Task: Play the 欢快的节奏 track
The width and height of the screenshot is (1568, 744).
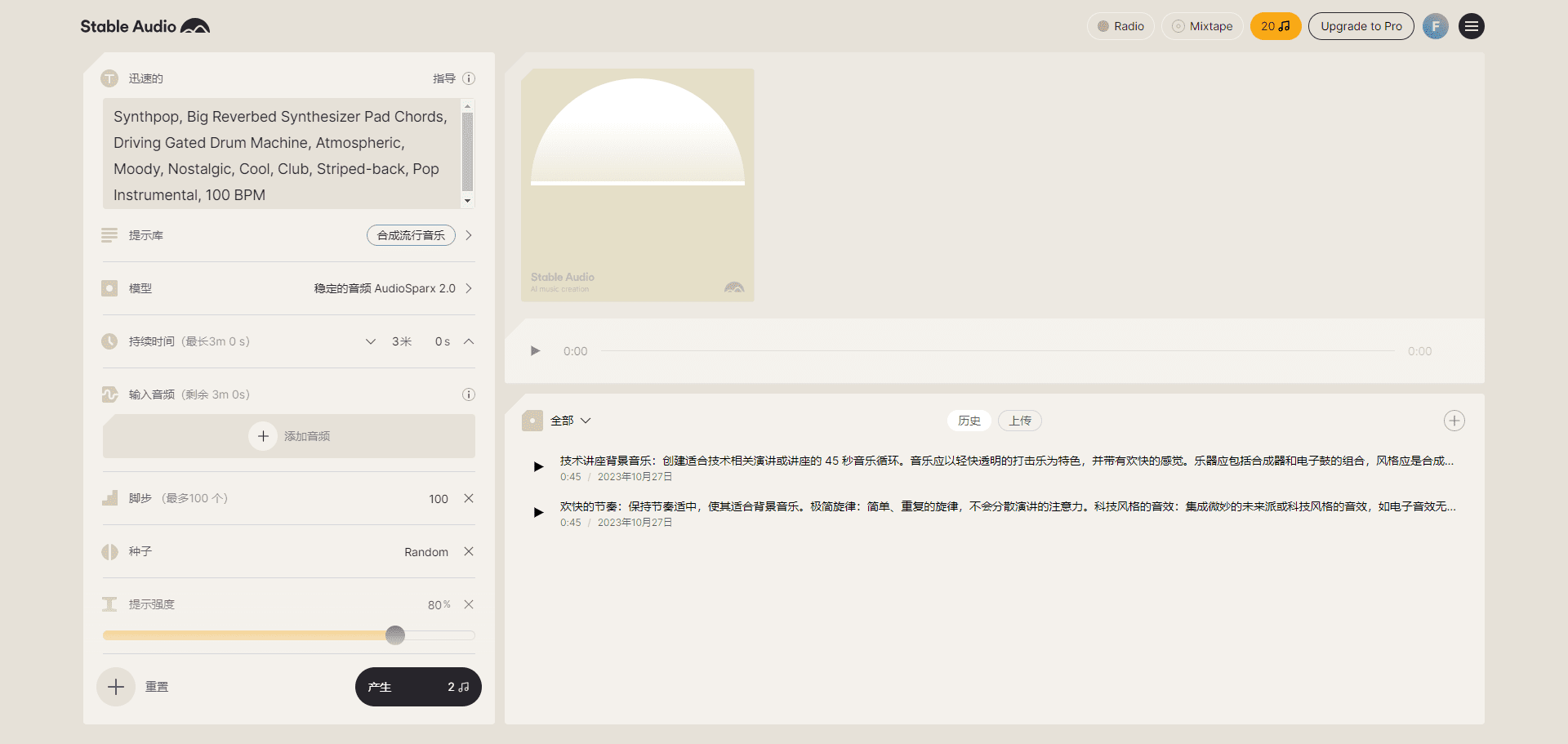Action: coord(539,513)
